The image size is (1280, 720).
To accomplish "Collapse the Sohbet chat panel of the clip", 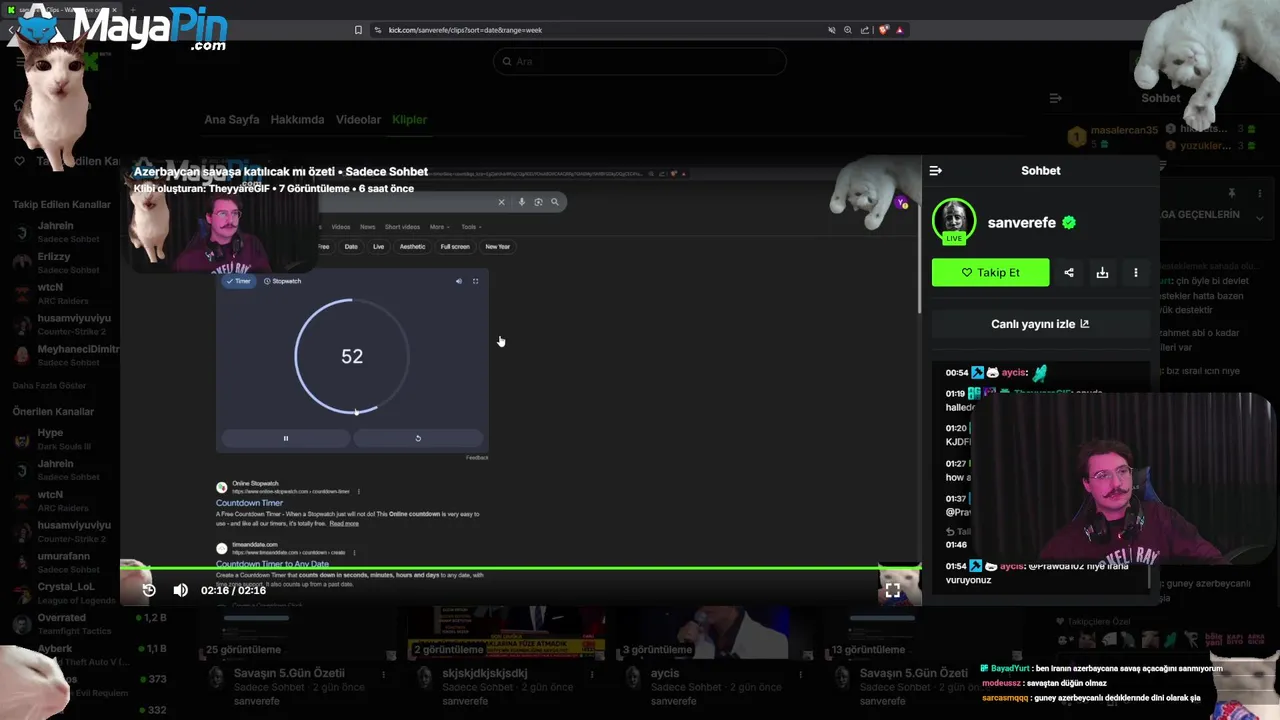I will point(935,171).
